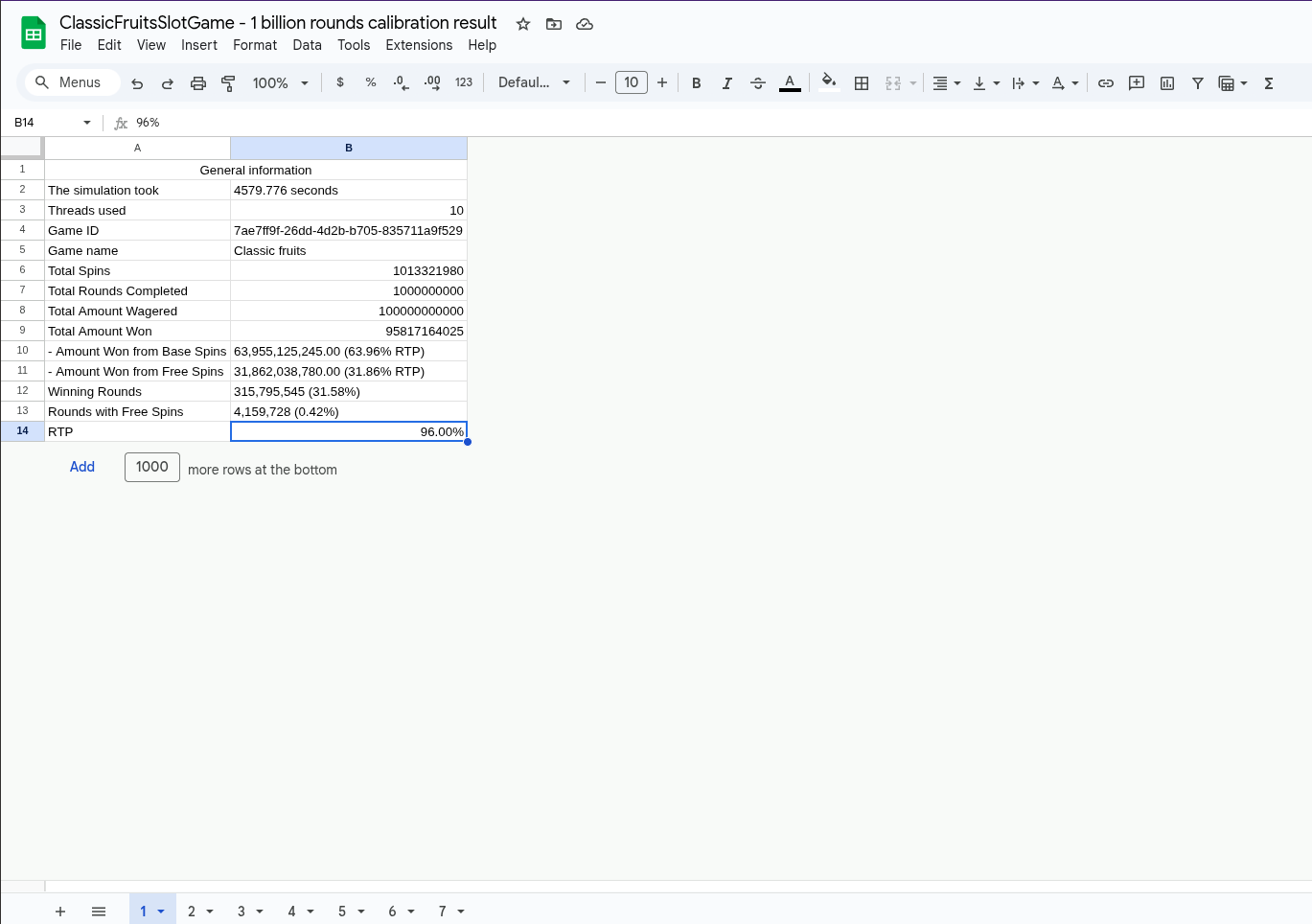Viewport: 1312px width, 924px height.
Task: Print the spreadsheet with printer icon
Action: pos(198,83)
